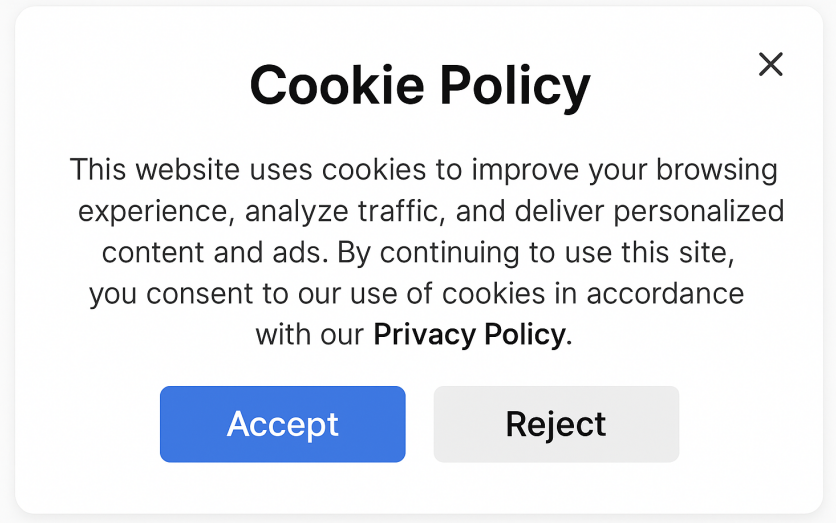The height and width of the screenshot is (523, 836).
Task: Choose the blue Accept button
Action: pos(283,424)
